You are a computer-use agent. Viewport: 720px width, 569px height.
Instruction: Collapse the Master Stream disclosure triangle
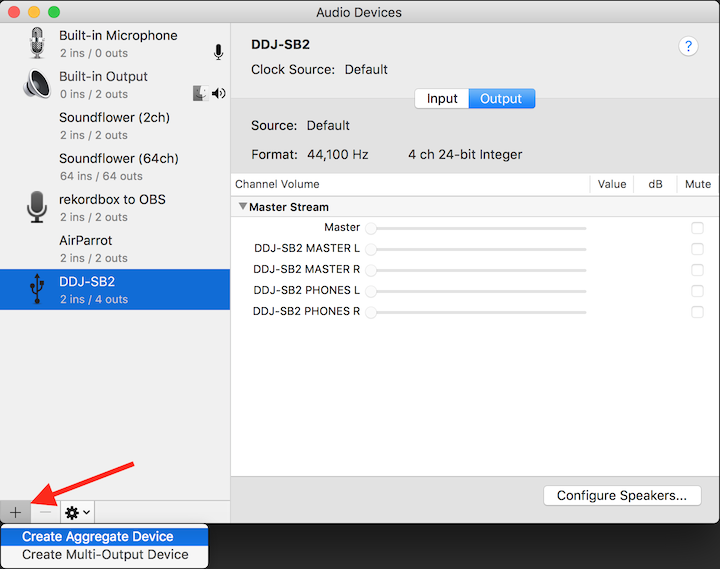[243, 207]
